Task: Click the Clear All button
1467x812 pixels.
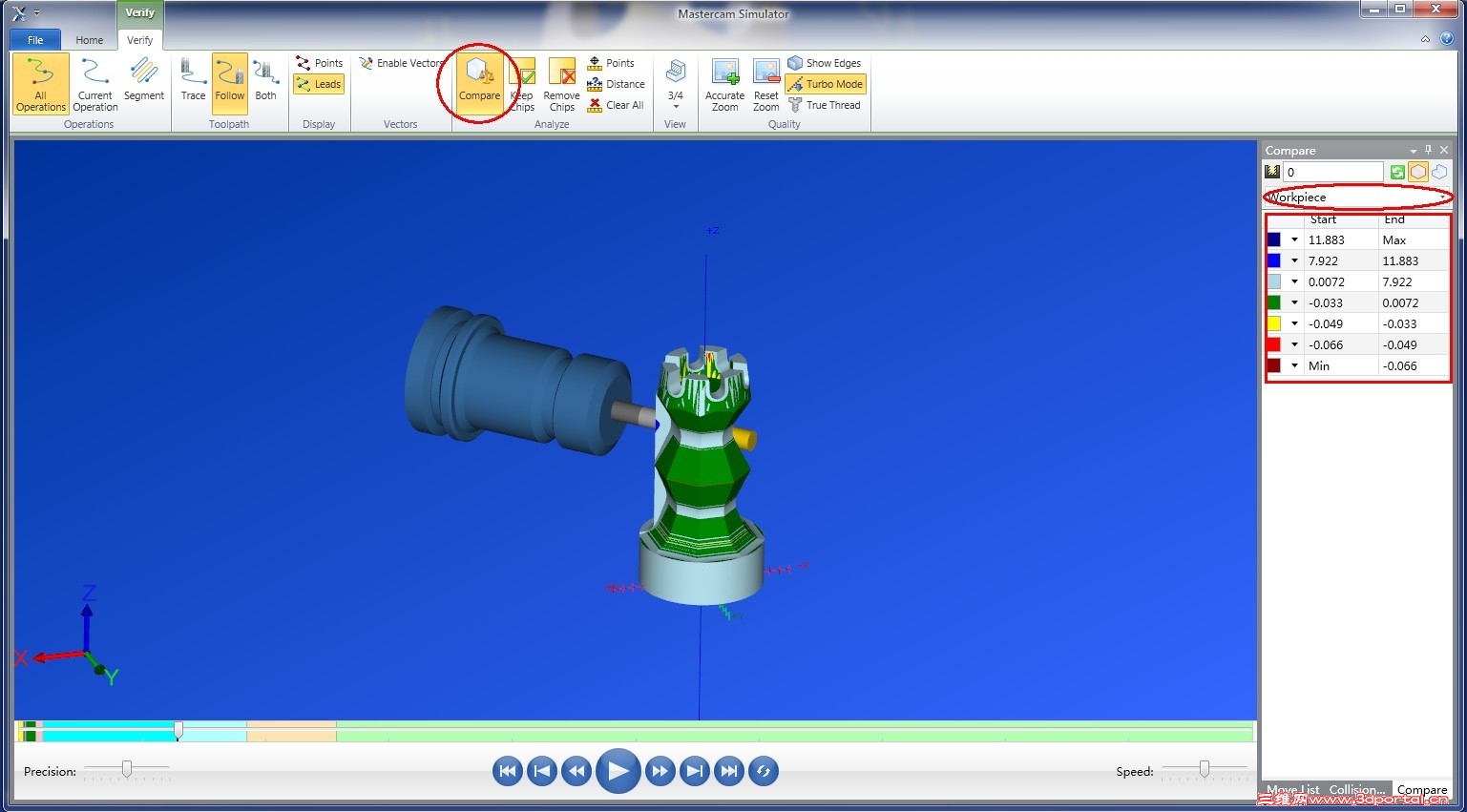Action: click(616, 105)
